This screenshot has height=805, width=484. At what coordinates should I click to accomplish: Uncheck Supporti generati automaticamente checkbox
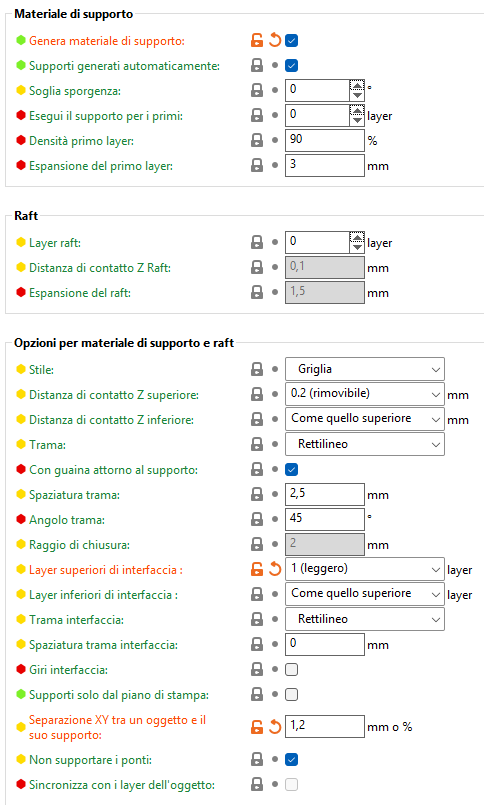click(x=292, y=66)
